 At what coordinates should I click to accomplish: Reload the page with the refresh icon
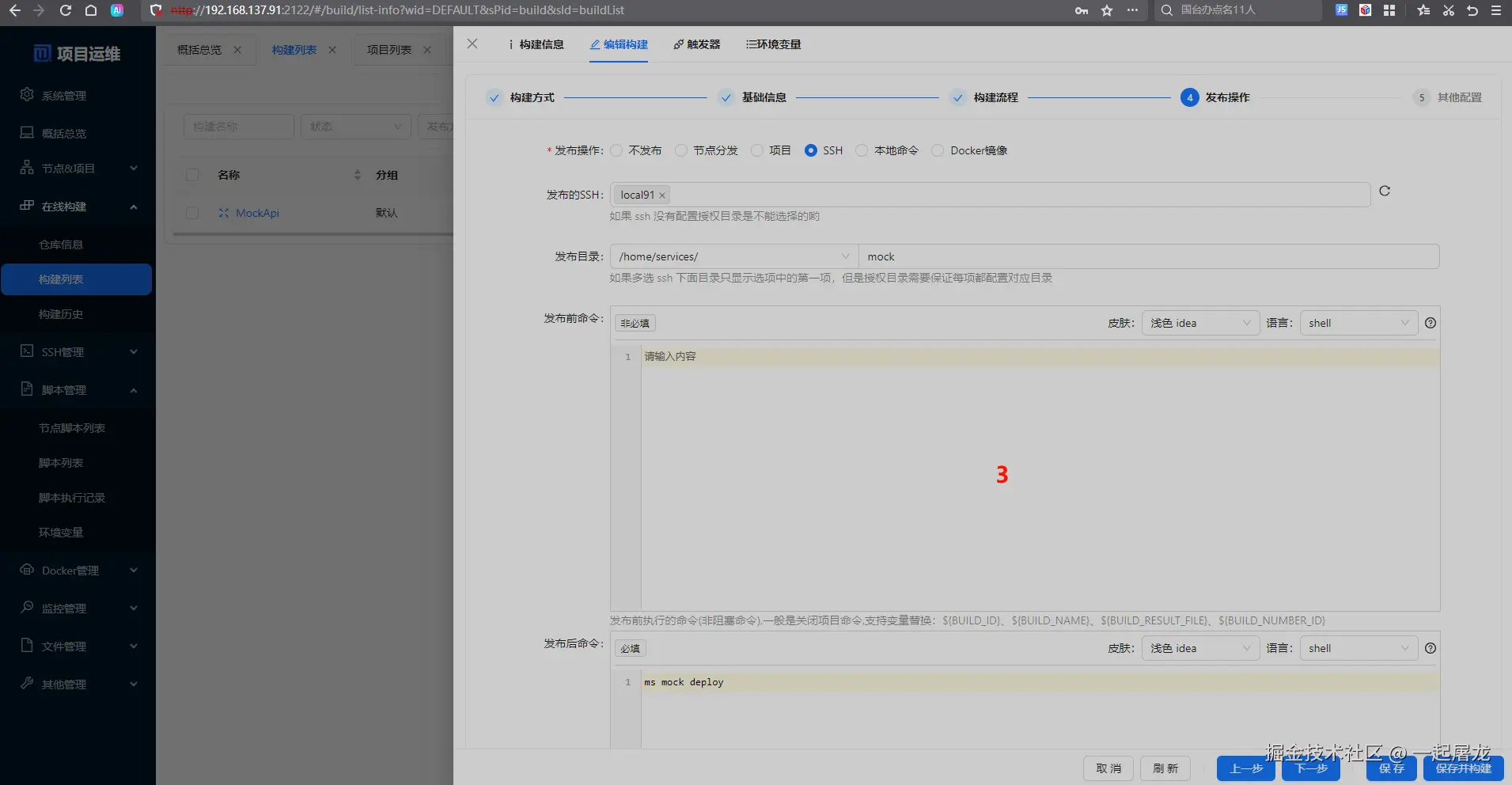coord(66,10)
